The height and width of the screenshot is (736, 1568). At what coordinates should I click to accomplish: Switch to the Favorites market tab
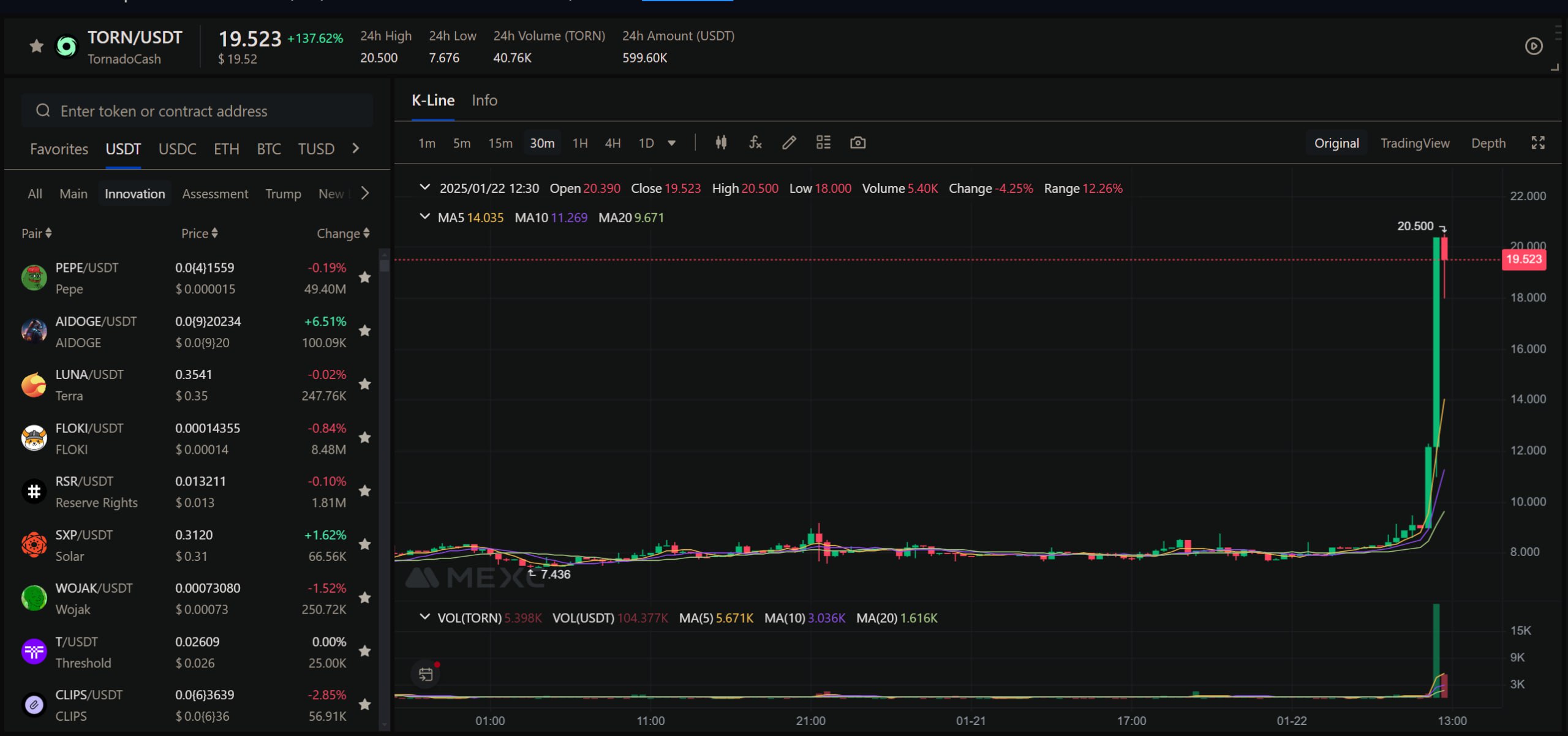[x=59, y=149]
